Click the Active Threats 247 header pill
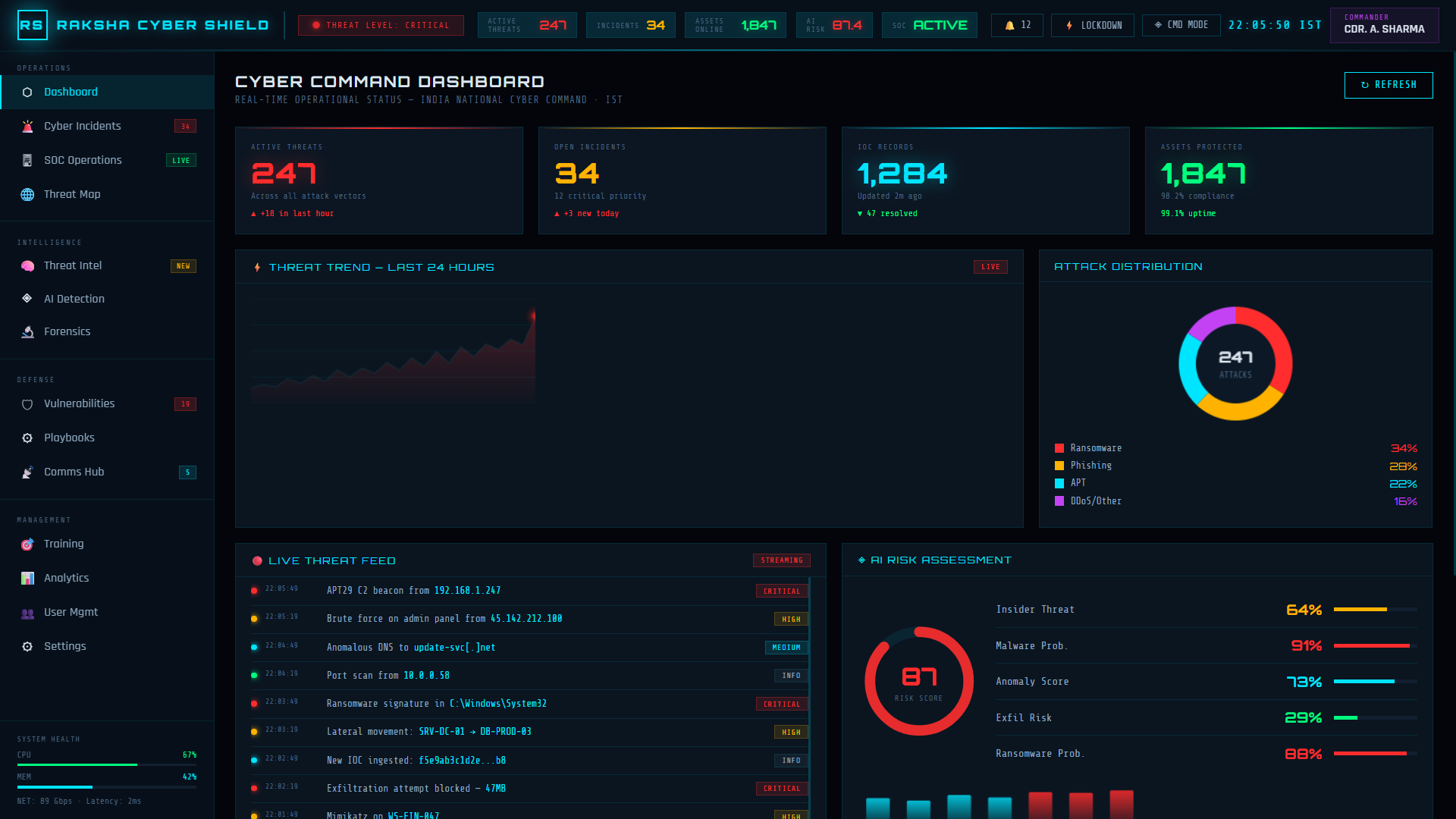Screen dimensions: 1456x819 pyautogui.click(x=527, y=25)
